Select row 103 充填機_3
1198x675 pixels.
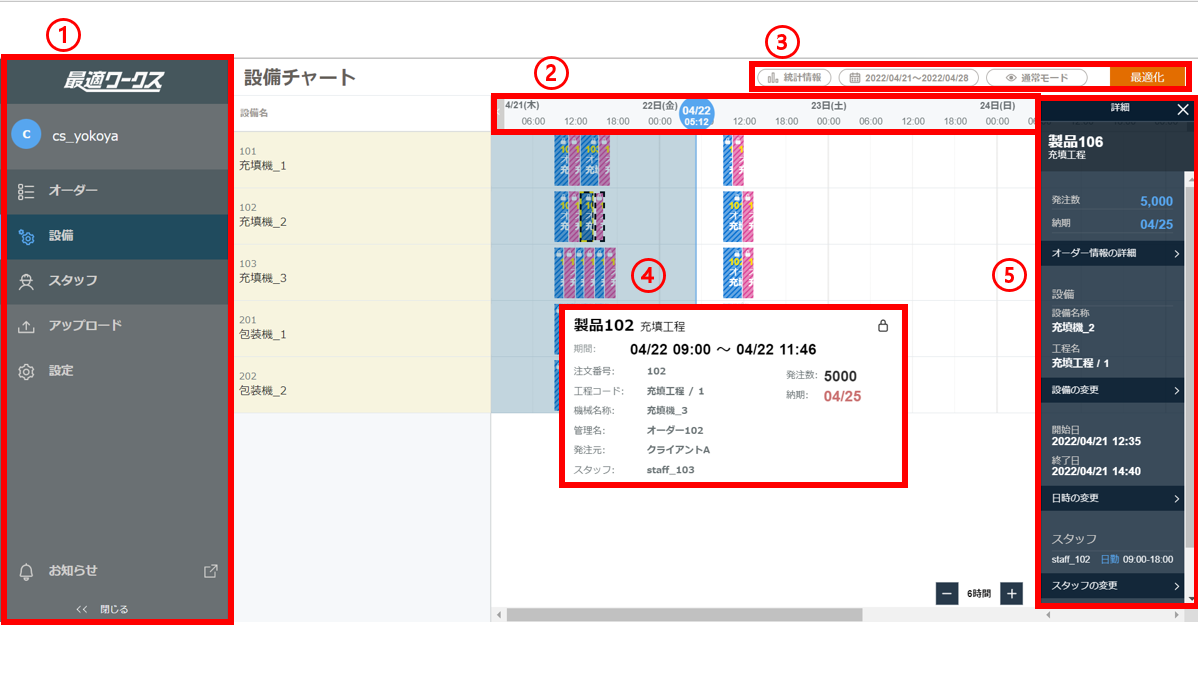coord(362,271)
